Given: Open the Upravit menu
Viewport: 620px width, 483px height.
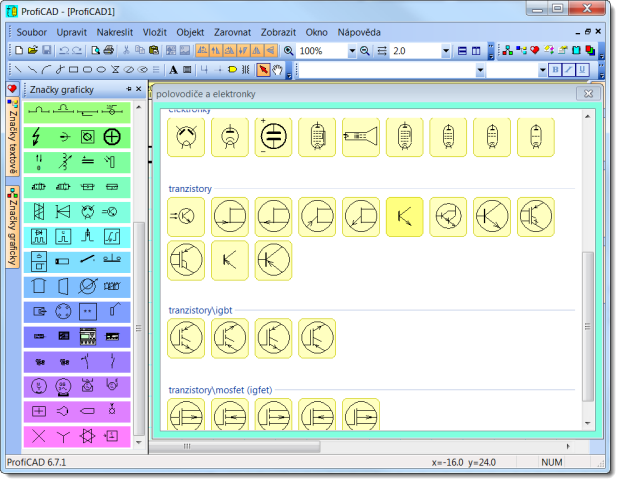Looking at the screenshot, I should (x=72, y=32).
